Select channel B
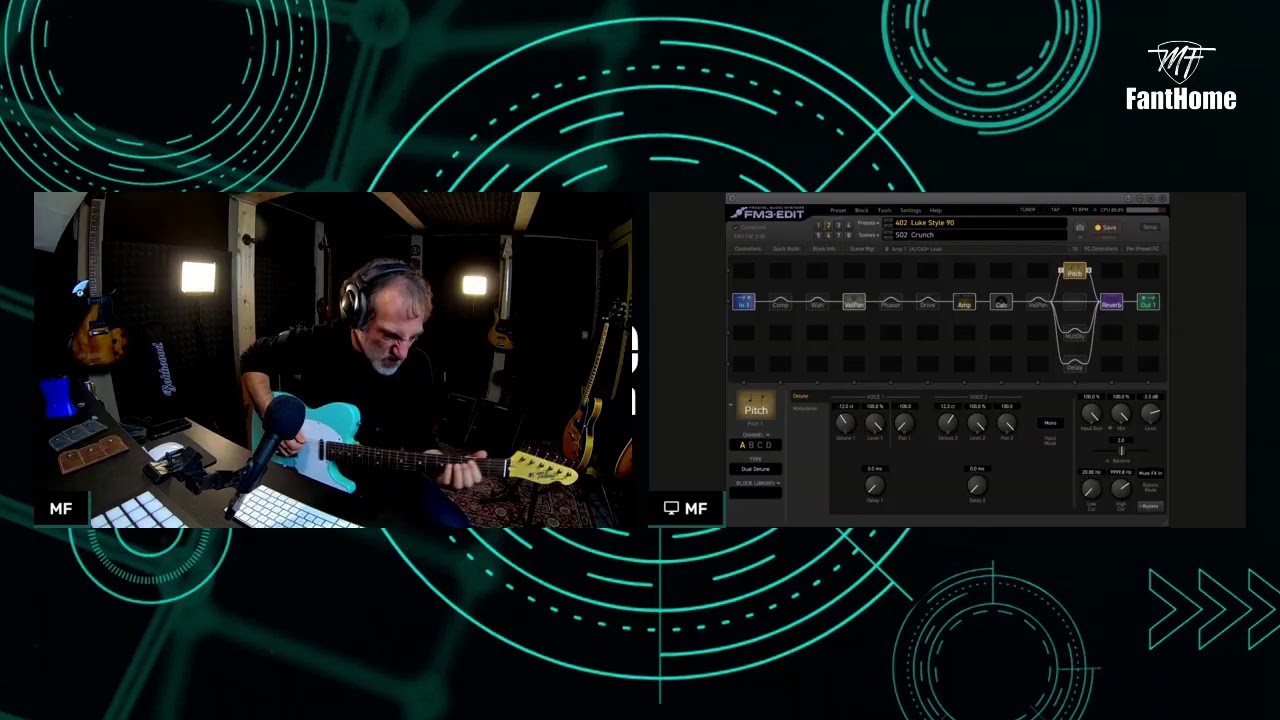The image size is (1280, 720). pyautogui.click(x=752, y=445)
